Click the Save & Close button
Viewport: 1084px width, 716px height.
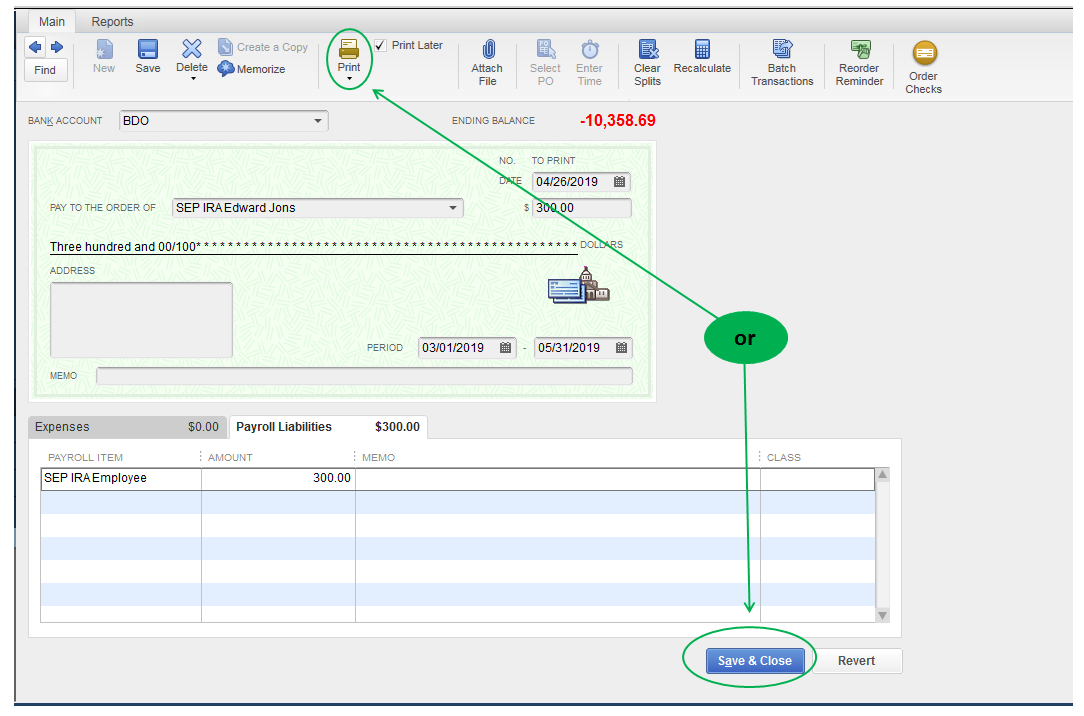[x=755, y=661]
